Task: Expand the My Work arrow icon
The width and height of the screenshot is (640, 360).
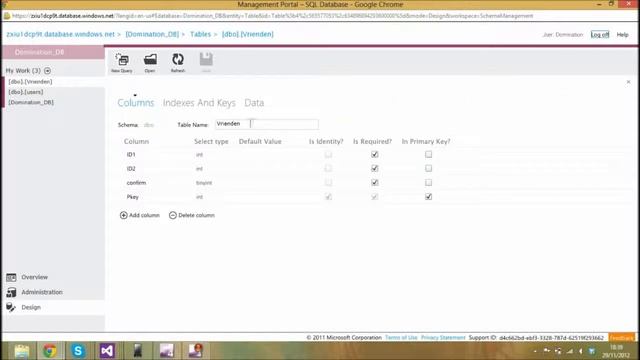Action: coord(47,71)
